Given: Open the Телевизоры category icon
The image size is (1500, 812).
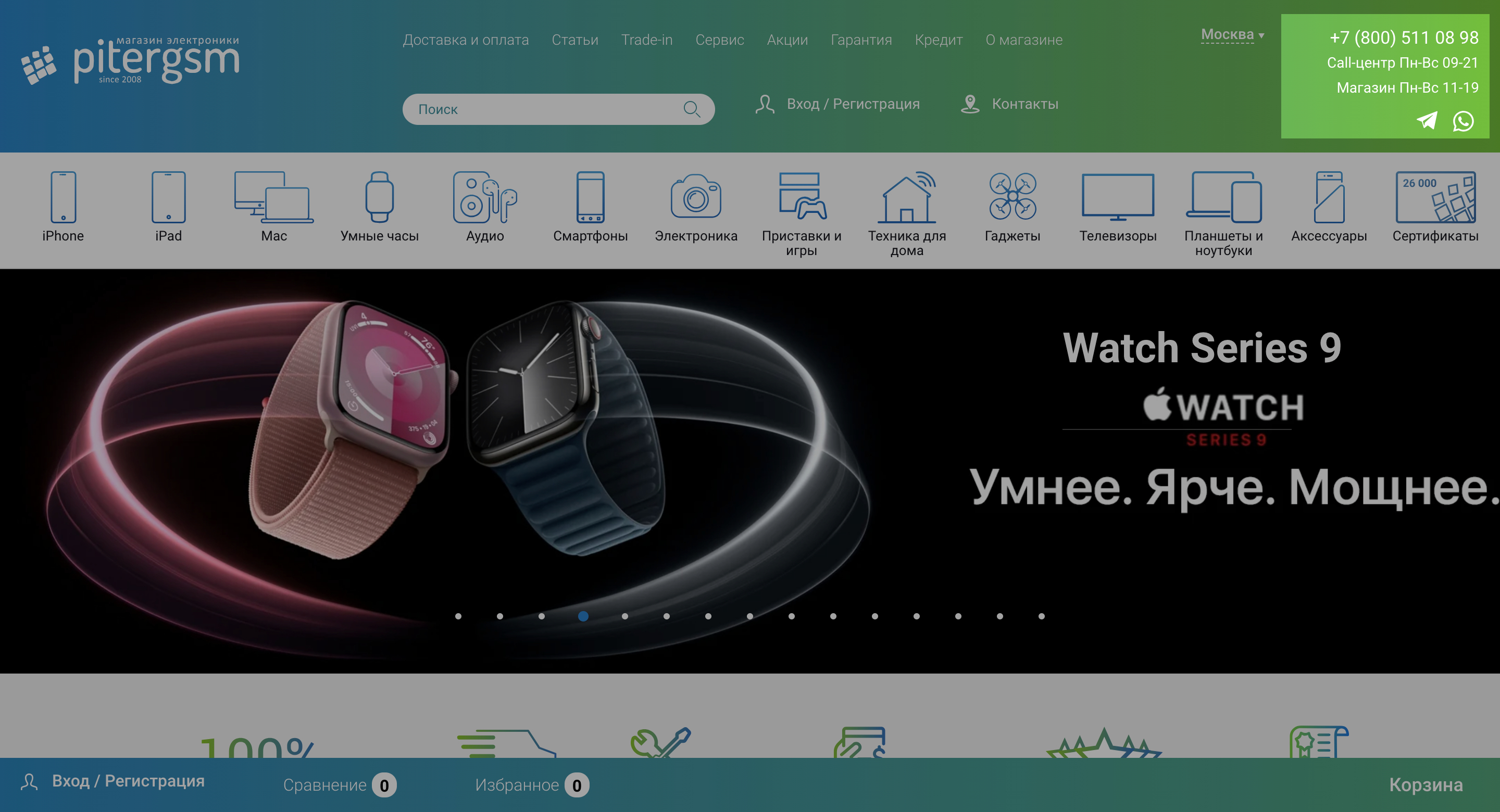Looking at the screenshot, I should (x=1118, y=197).
